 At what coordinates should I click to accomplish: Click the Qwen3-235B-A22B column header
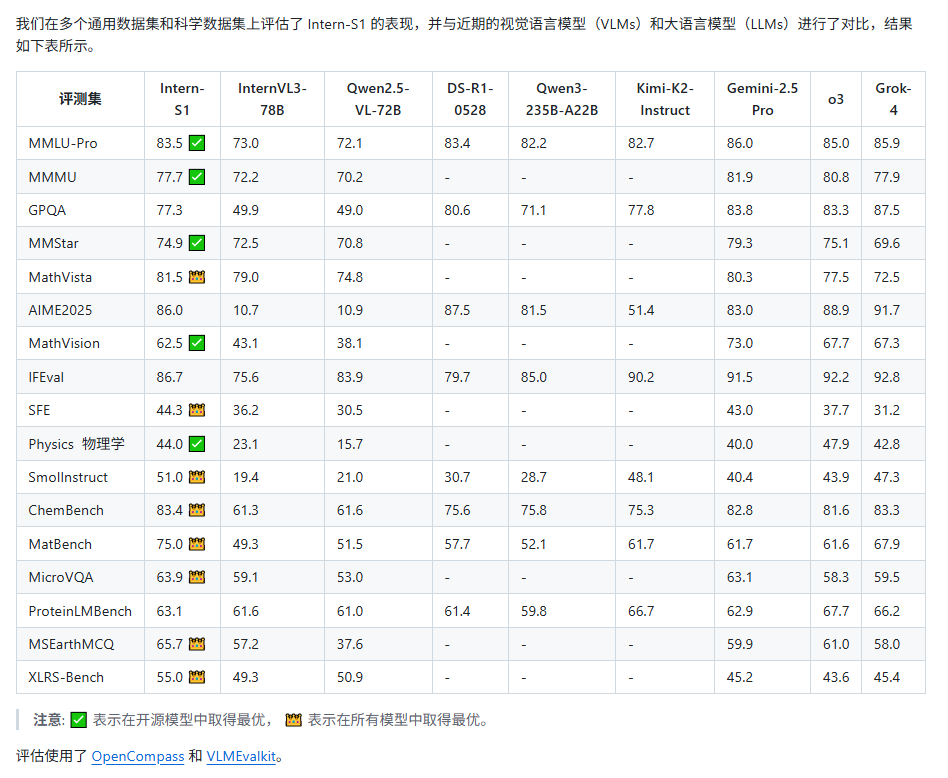click(562, 99)
